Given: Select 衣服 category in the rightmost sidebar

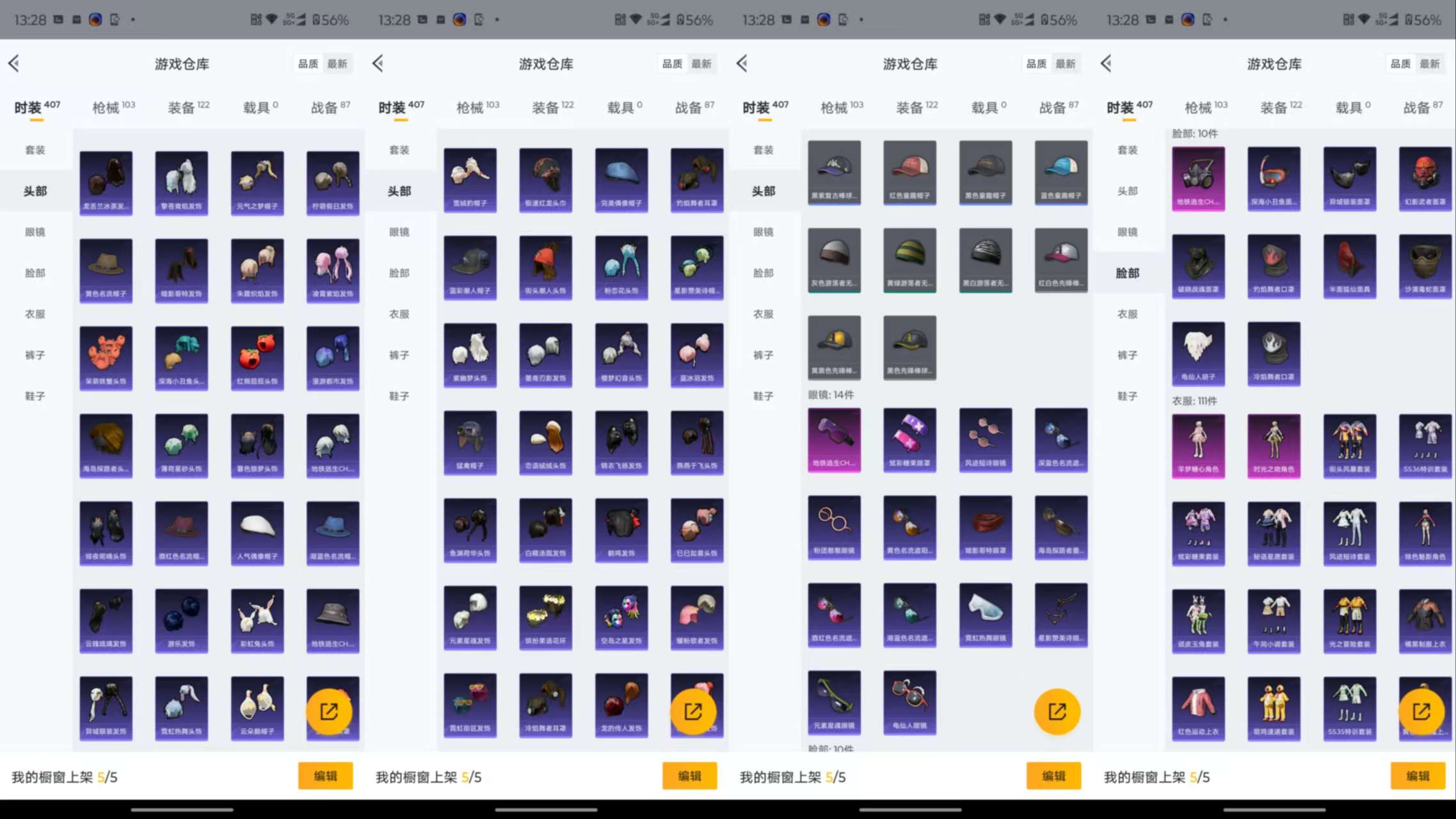Looking at the screenshot, I should (x=1127, y=314).
